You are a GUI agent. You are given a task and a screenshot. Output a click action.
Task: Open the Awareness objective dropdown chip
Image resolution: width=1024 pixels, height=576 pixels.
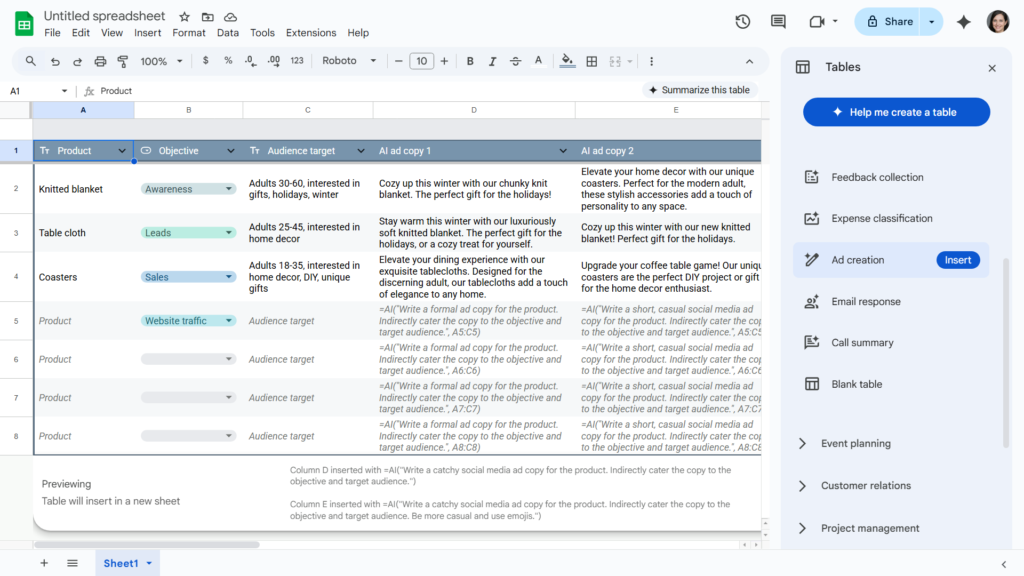click(187, 189)
